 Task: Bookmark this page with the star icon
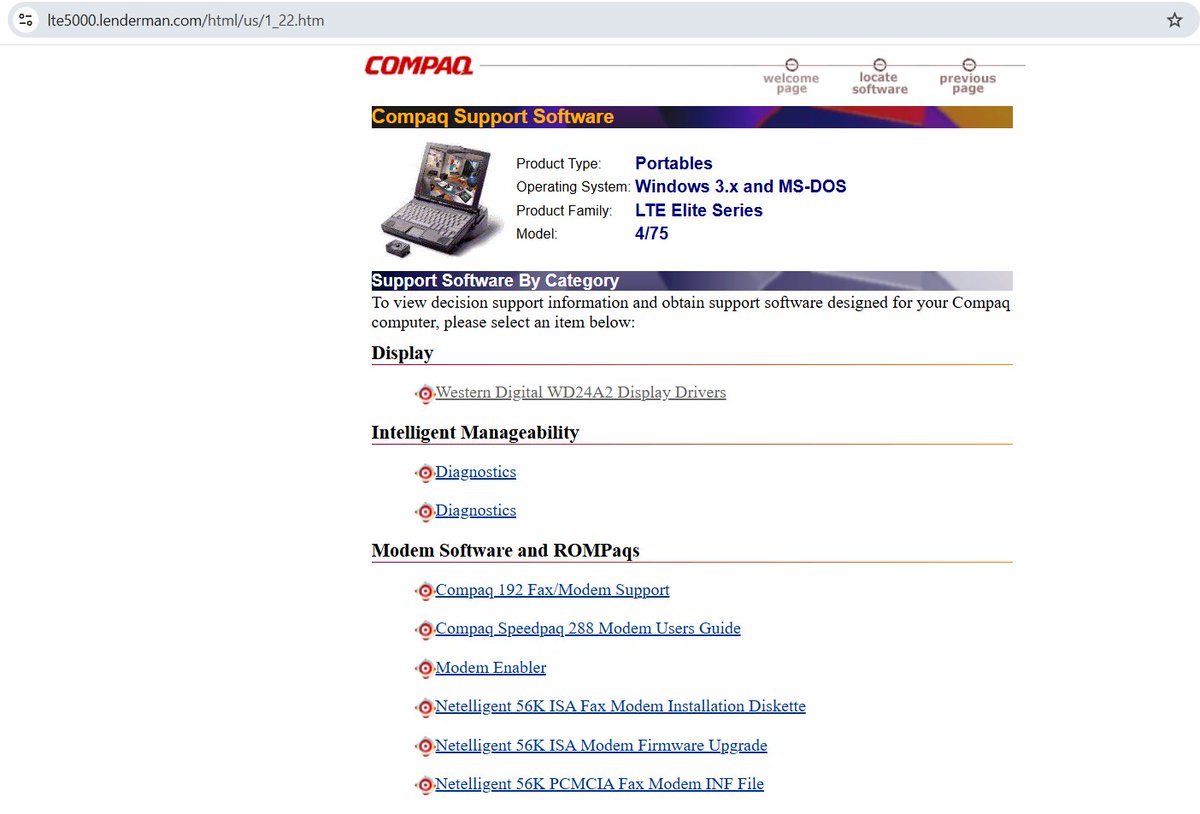tap(1175, 20)
